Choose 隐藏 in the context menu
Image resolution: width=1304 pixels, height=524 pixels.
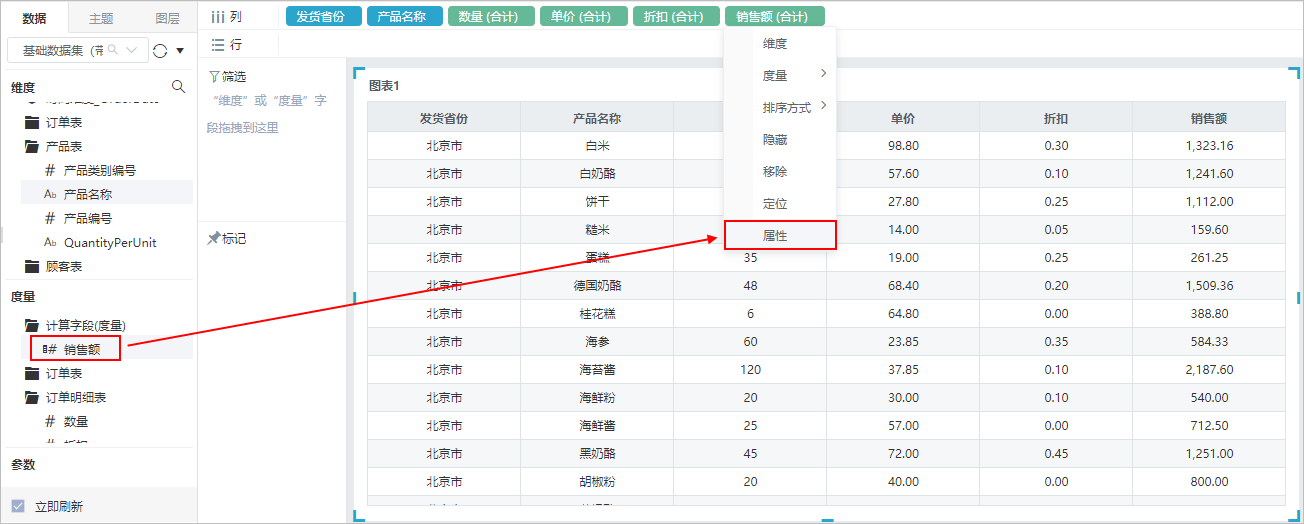coord(780,140)
